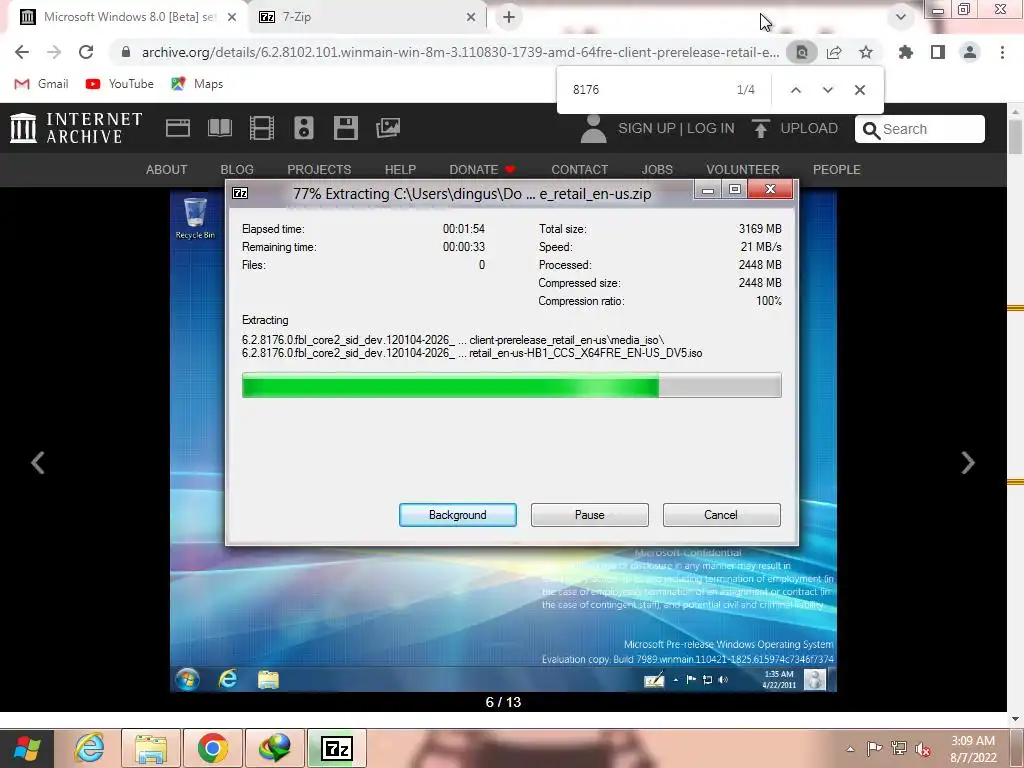This screenshot has width=1024, height=768.
Task: Open the Gmail bookmark
Action: pyautogui.click(x=41, y=84)
